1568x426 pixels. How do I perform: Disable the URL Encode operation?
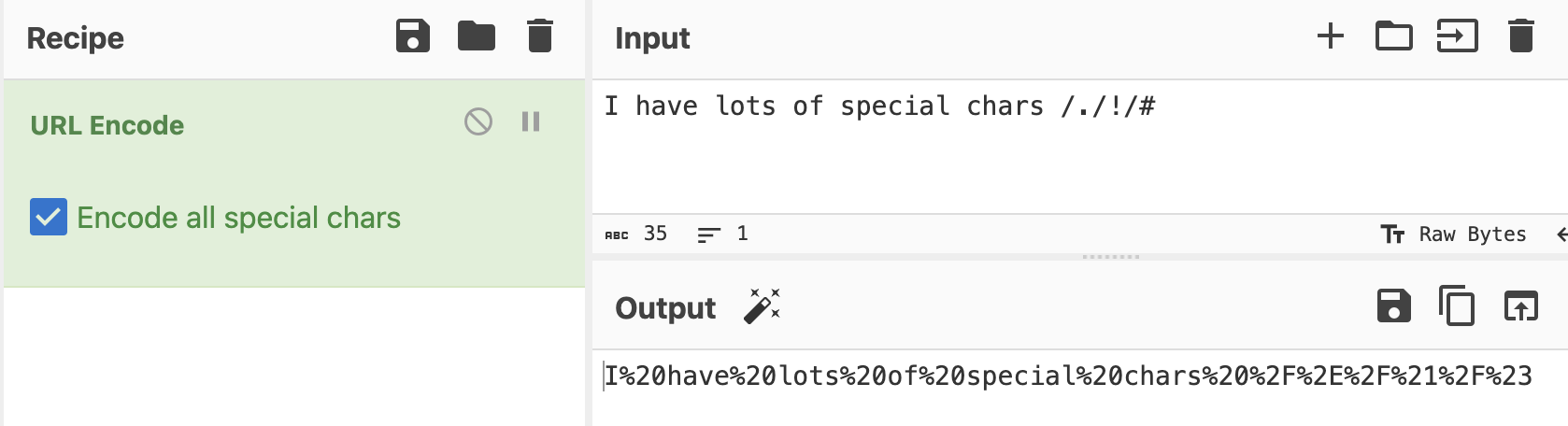[x=478, y=121]
